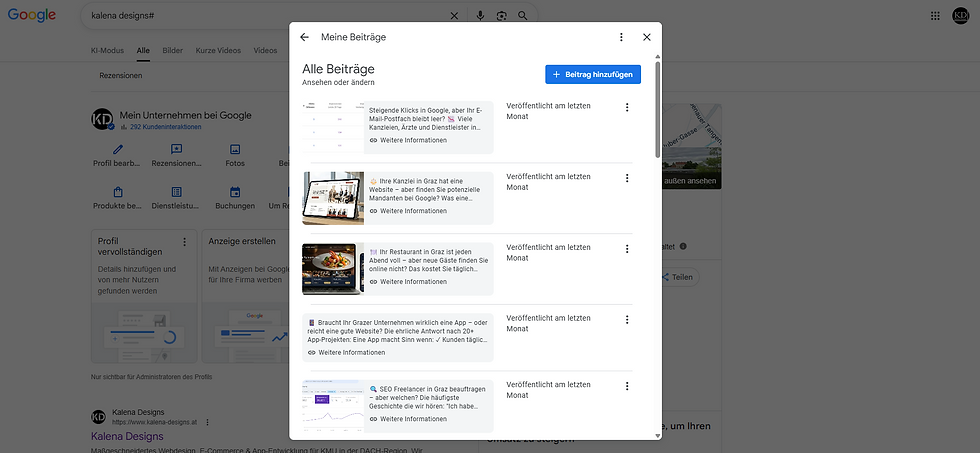The image size is (980, 453).
Task: Open the Steigende Klicks post thumbnail
Action: [333, 127]
